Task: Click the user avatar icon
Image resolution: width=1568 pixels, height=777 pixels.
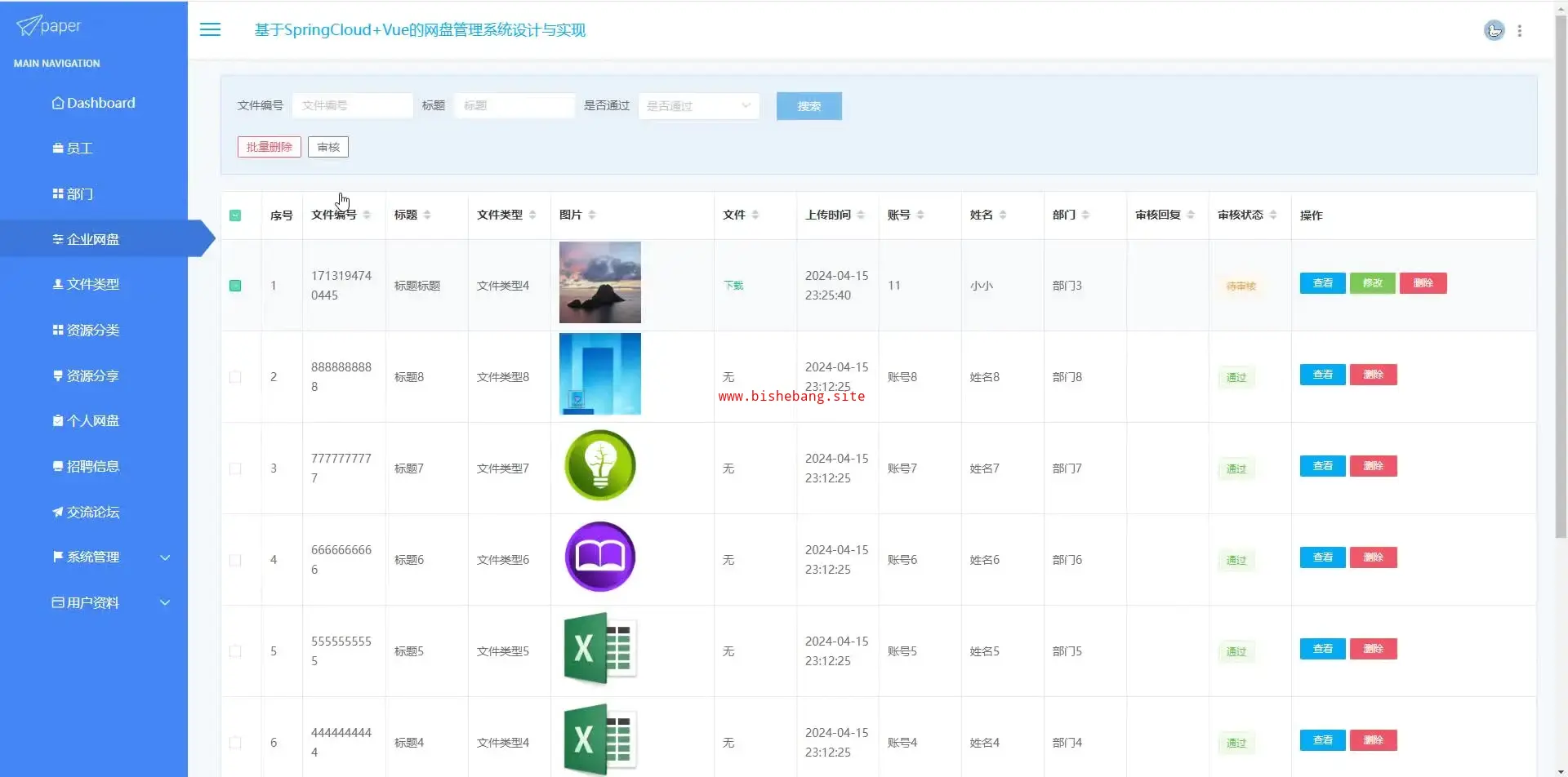Action: 1494,31
